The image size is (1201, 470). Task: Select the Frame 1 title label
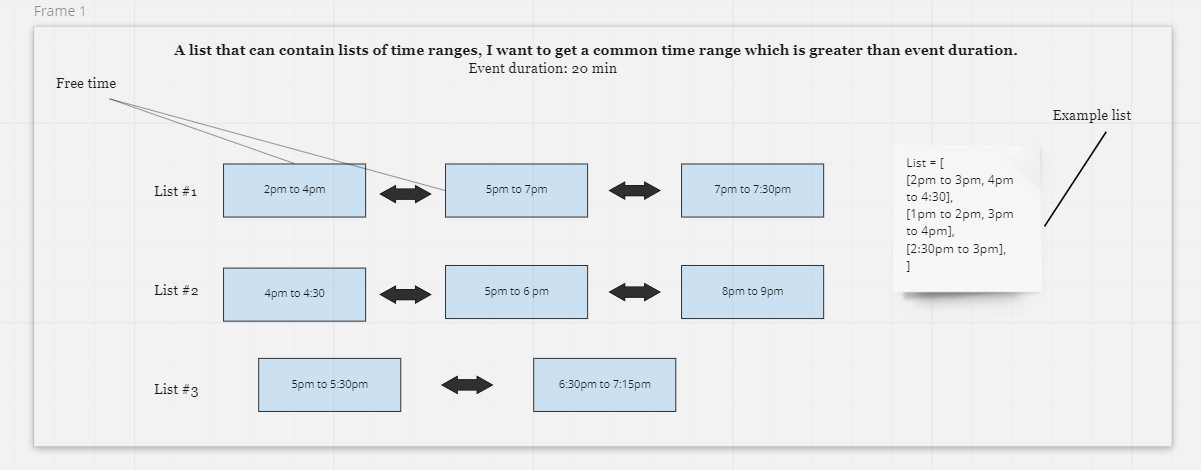(x=60, y=11)
